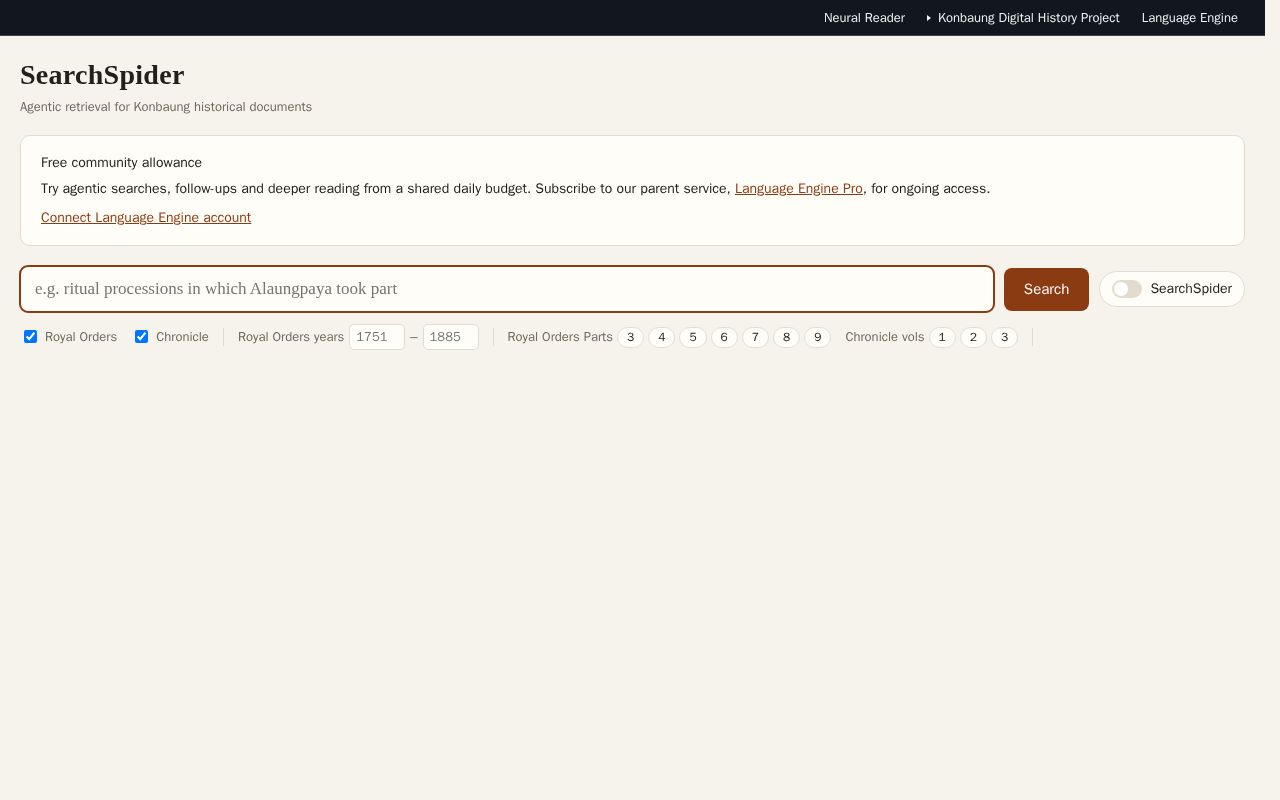Click the 'Chronicle vols' label
Image resolution: width=1280 pixels, height=800 pixels.
click(x=885, y=337)
